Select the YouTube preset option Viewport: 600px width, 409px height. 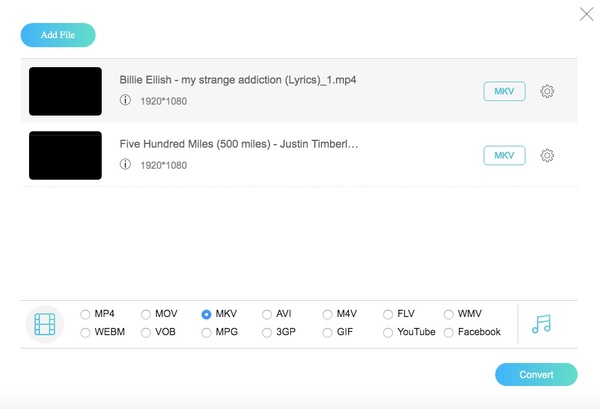pyautogui.click(x=388, y=332)
